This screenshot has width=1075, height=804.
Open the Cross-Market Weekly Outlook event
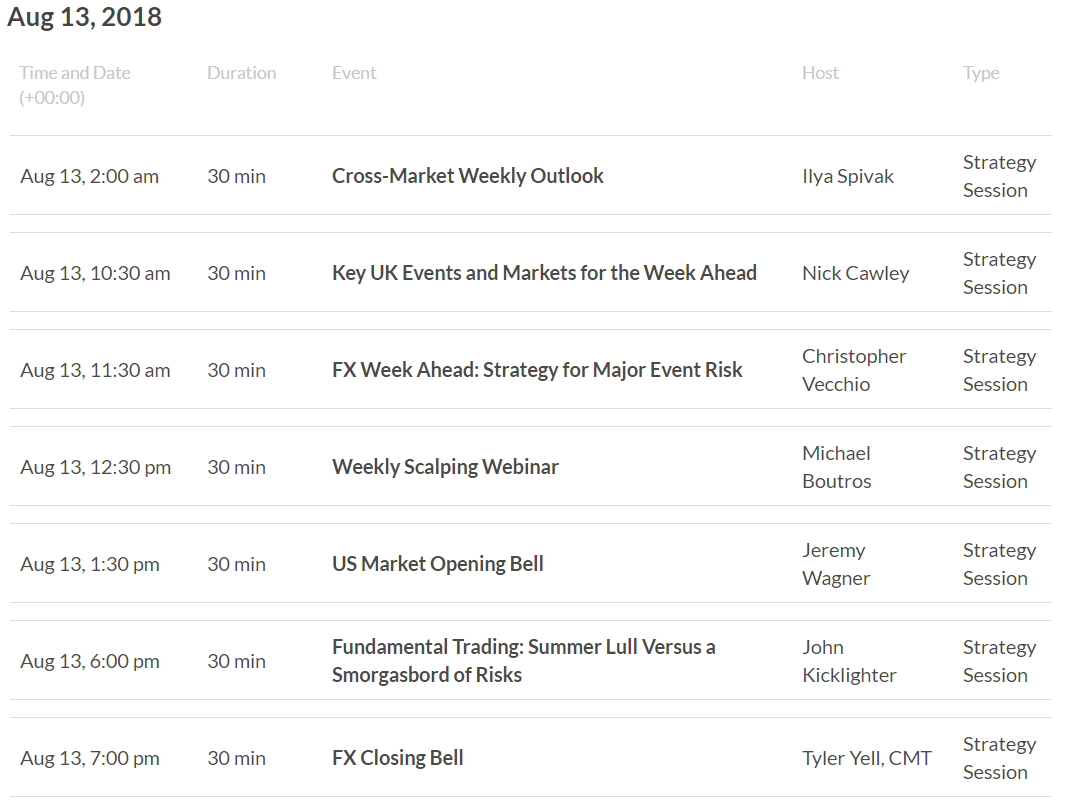468,176
